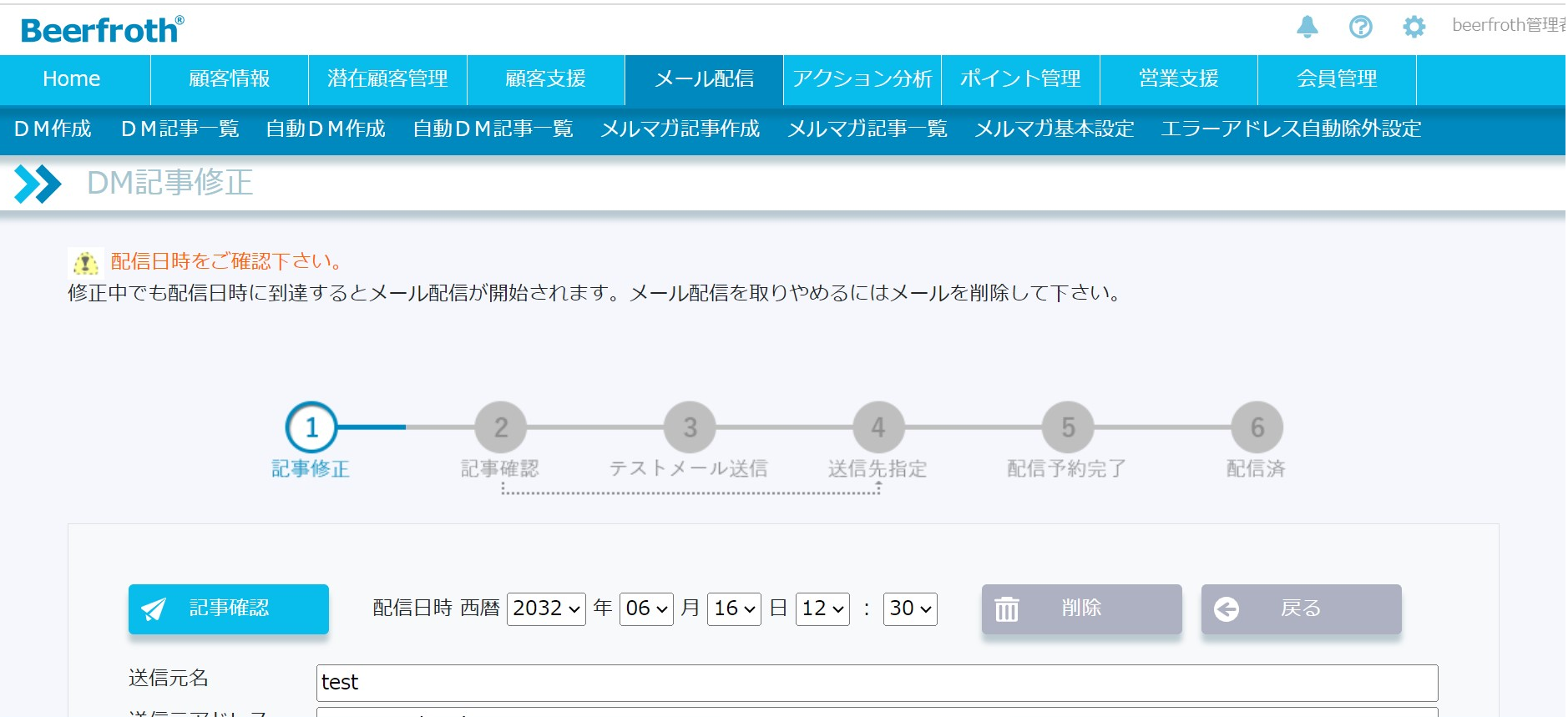Click the 送信元名 text field
Image resolution: width=1568 pixels, height=717 pixels.
877,682
